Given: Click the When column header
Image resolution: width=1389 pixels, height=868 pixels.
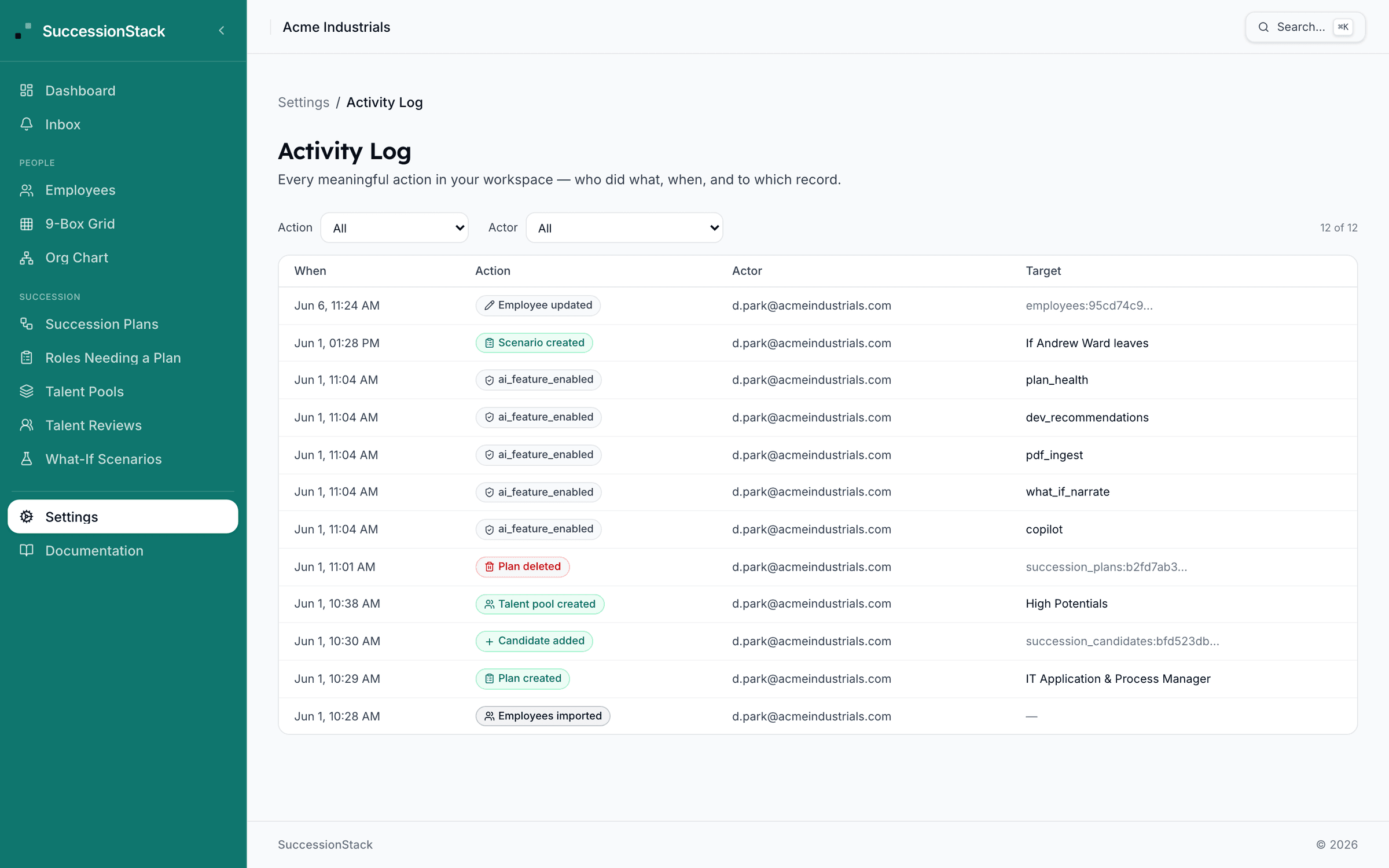Looking at the screenshot, I should click(x=310, y=271).
